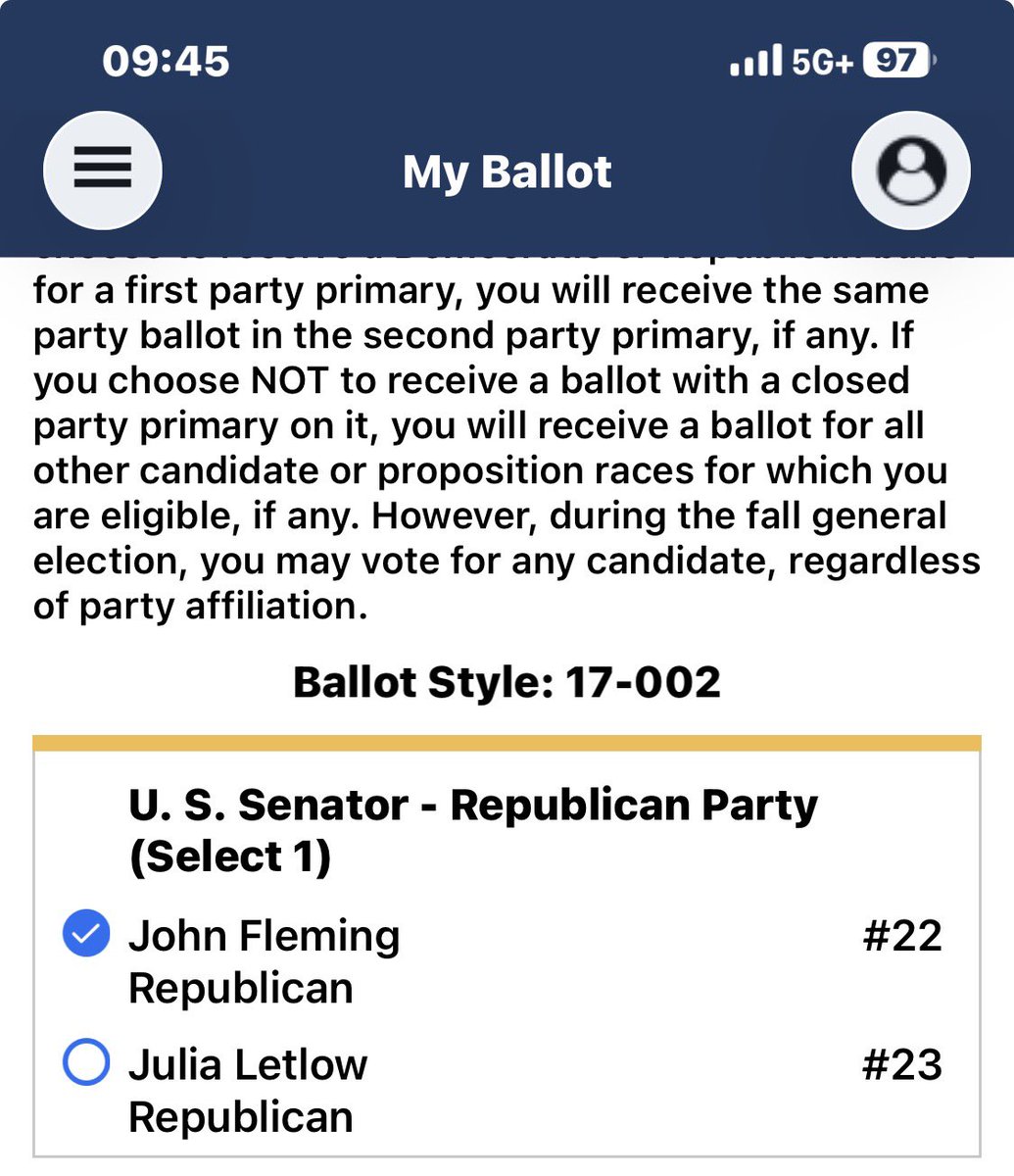Click the Ballot Style: 17-002 heading
Image resolution: width=1014 pixels, height=1176 pixels.
coord(507,682)
